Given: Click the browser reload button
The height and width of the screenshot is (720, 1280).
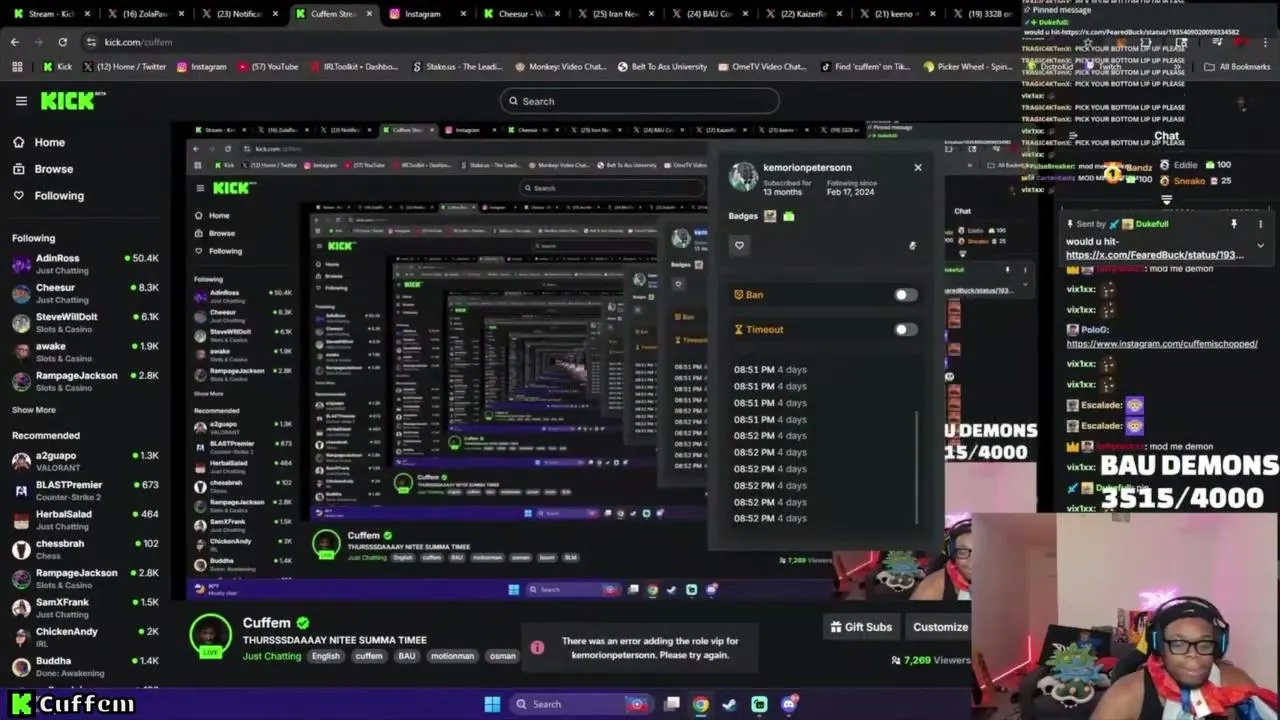Looking at the screenshot, I should pos(62,42).
